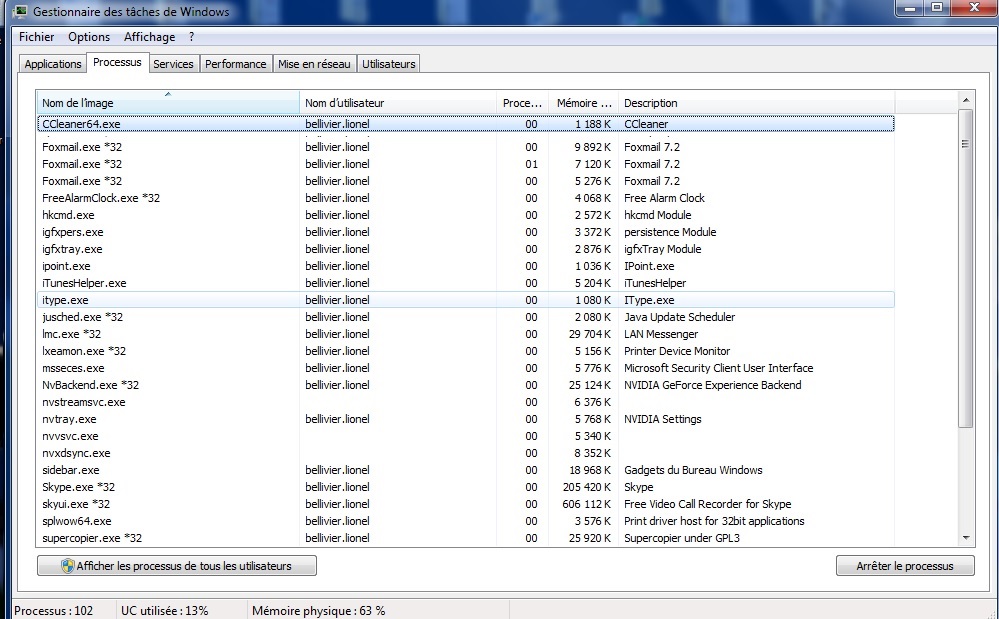Open the Affichage menu
Screen dimensions: 999x619
(x=149, y=37)
